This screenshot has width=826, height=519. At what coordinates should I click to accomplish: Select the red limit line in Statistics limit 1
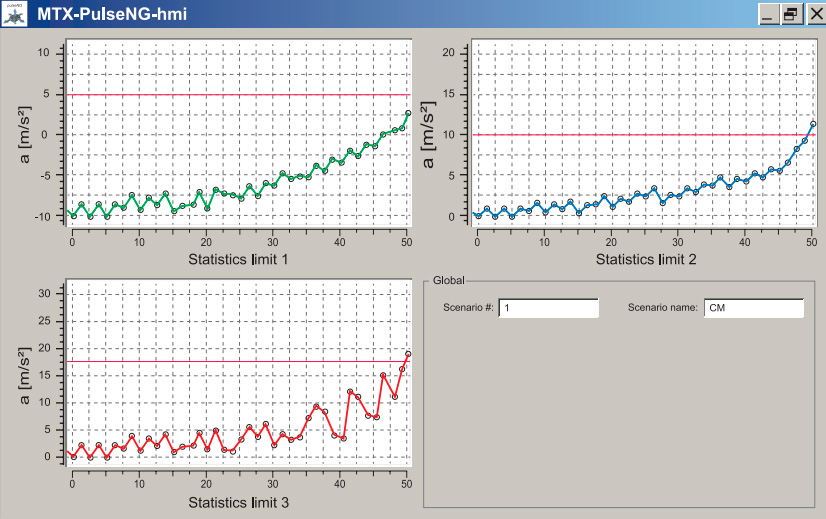point(238,95)
